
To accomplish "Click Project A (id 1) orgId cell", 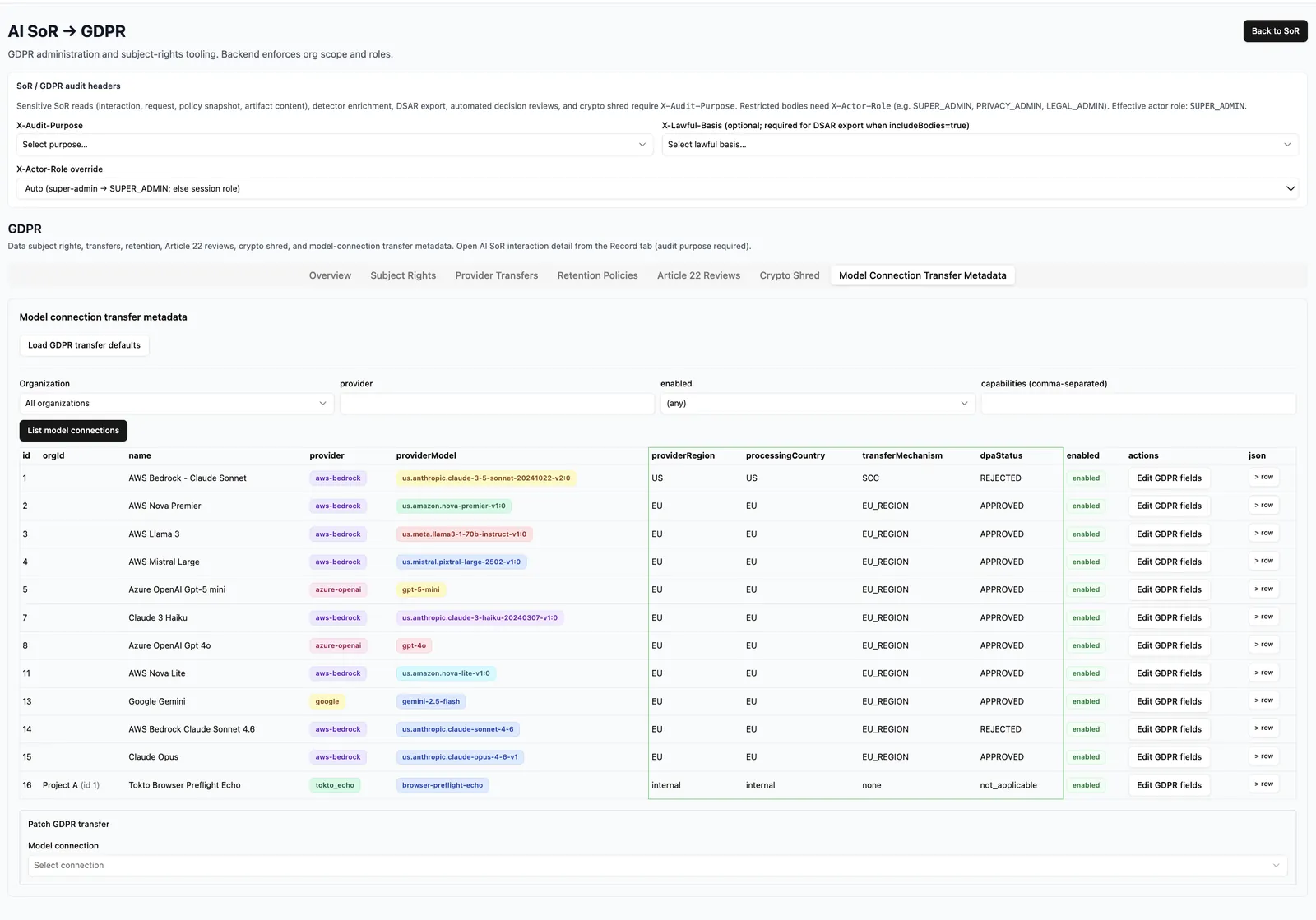I will click(x=71, y=786).
